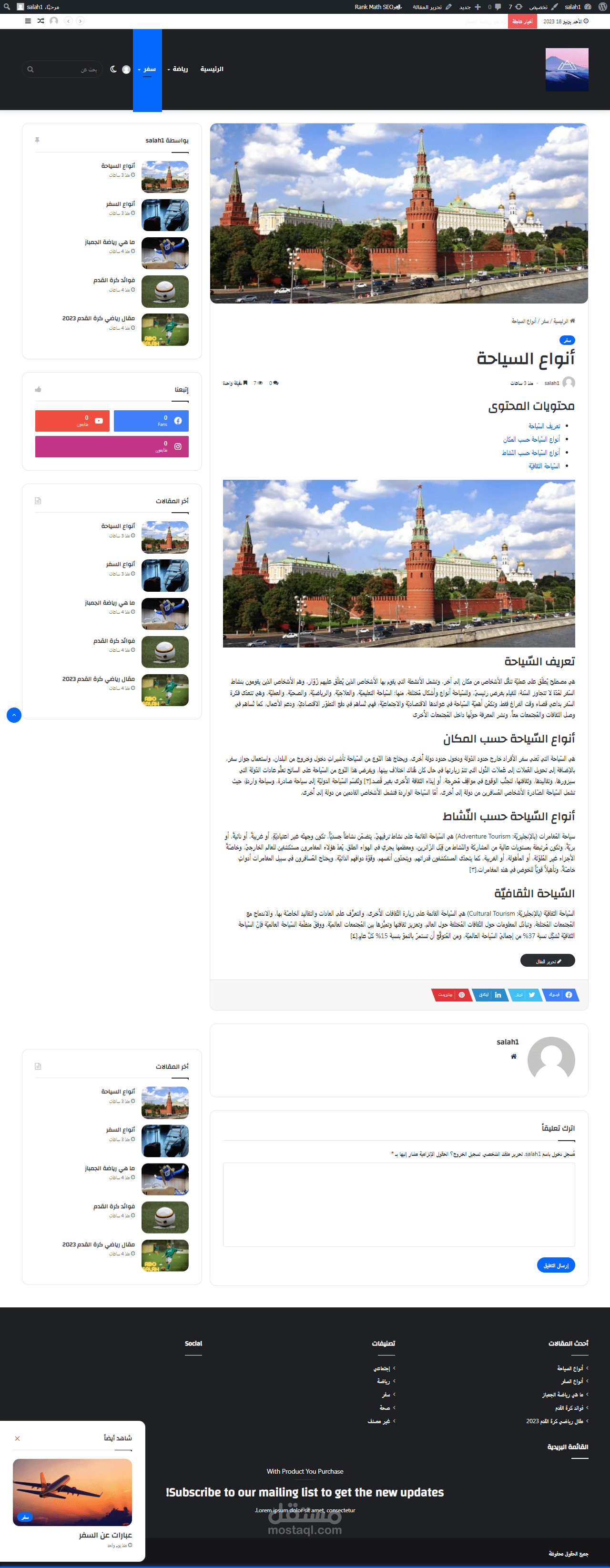Click the scroll-to-top round blue button
The image size is (610, 1568).
coord(14,715)
